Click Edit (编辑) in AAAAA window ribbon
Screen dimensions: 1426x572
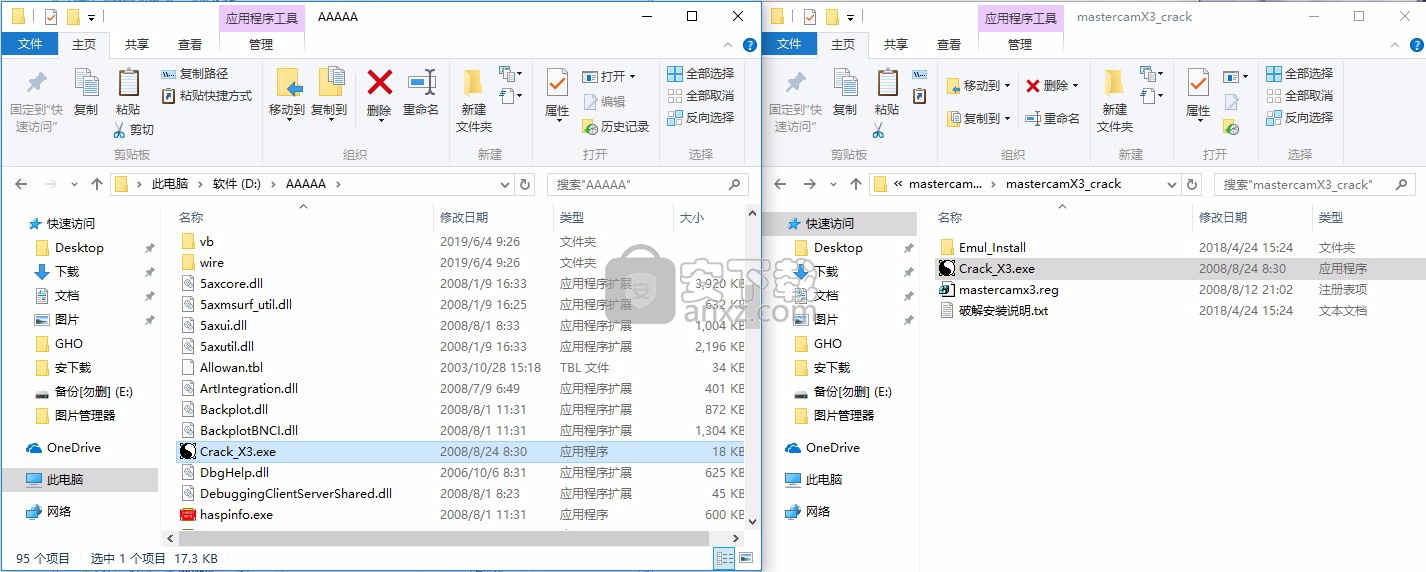point(604,101)
